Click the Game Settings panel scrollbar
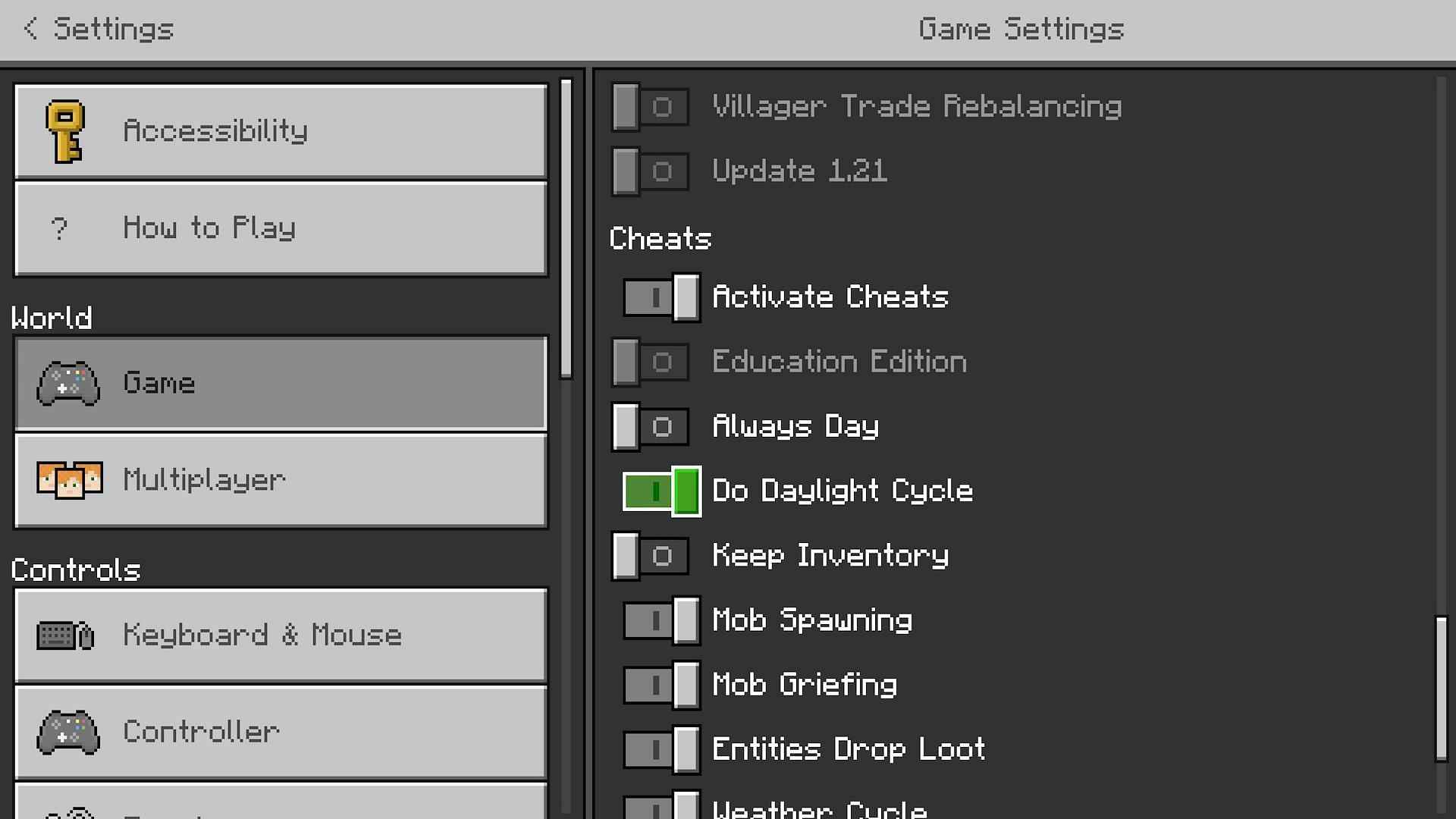The height and width of the screenshot is (819, 1456). tap(1441, 688)
